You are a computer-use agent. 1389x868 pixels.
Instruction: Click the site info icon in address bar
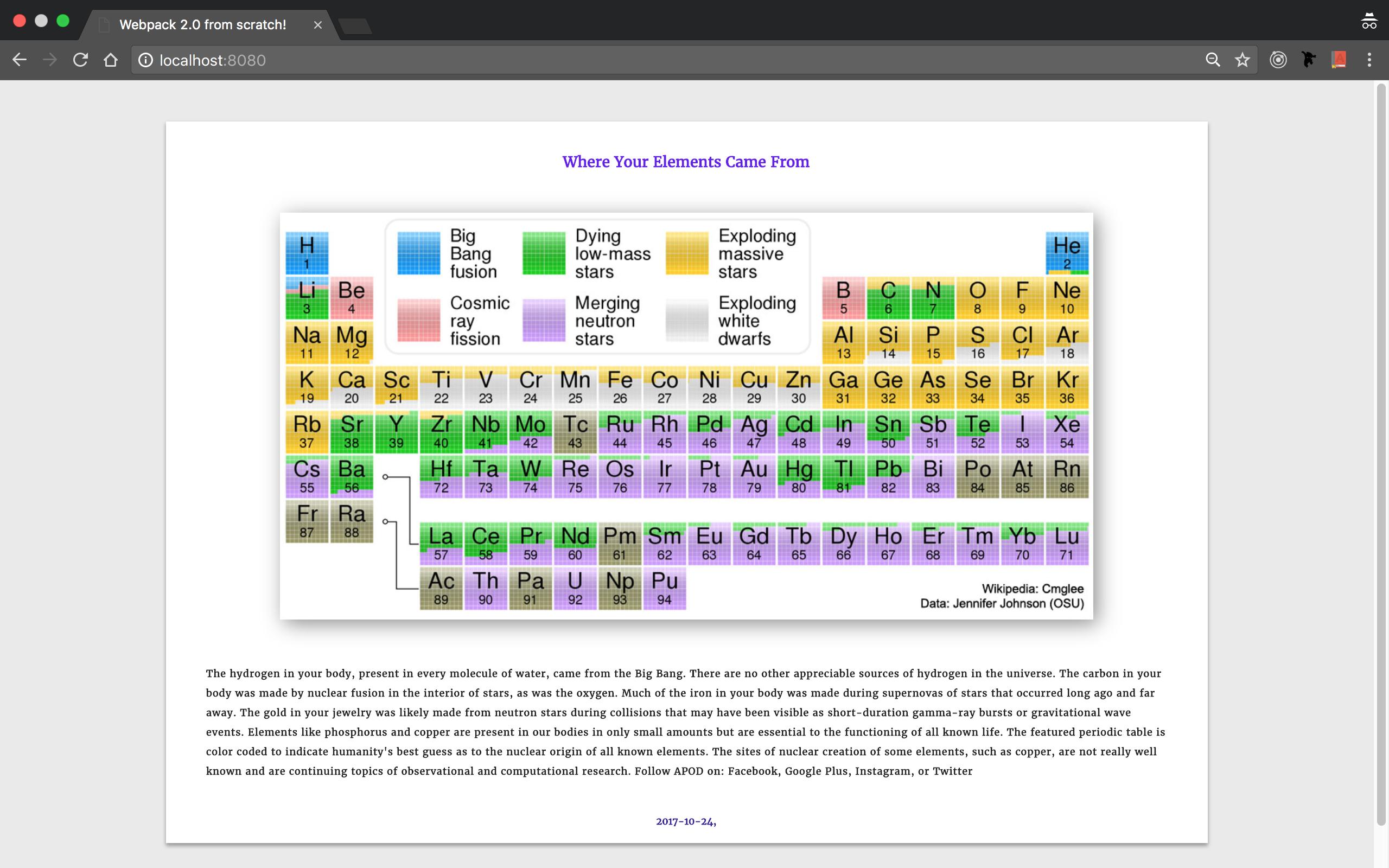pos(146,60)
